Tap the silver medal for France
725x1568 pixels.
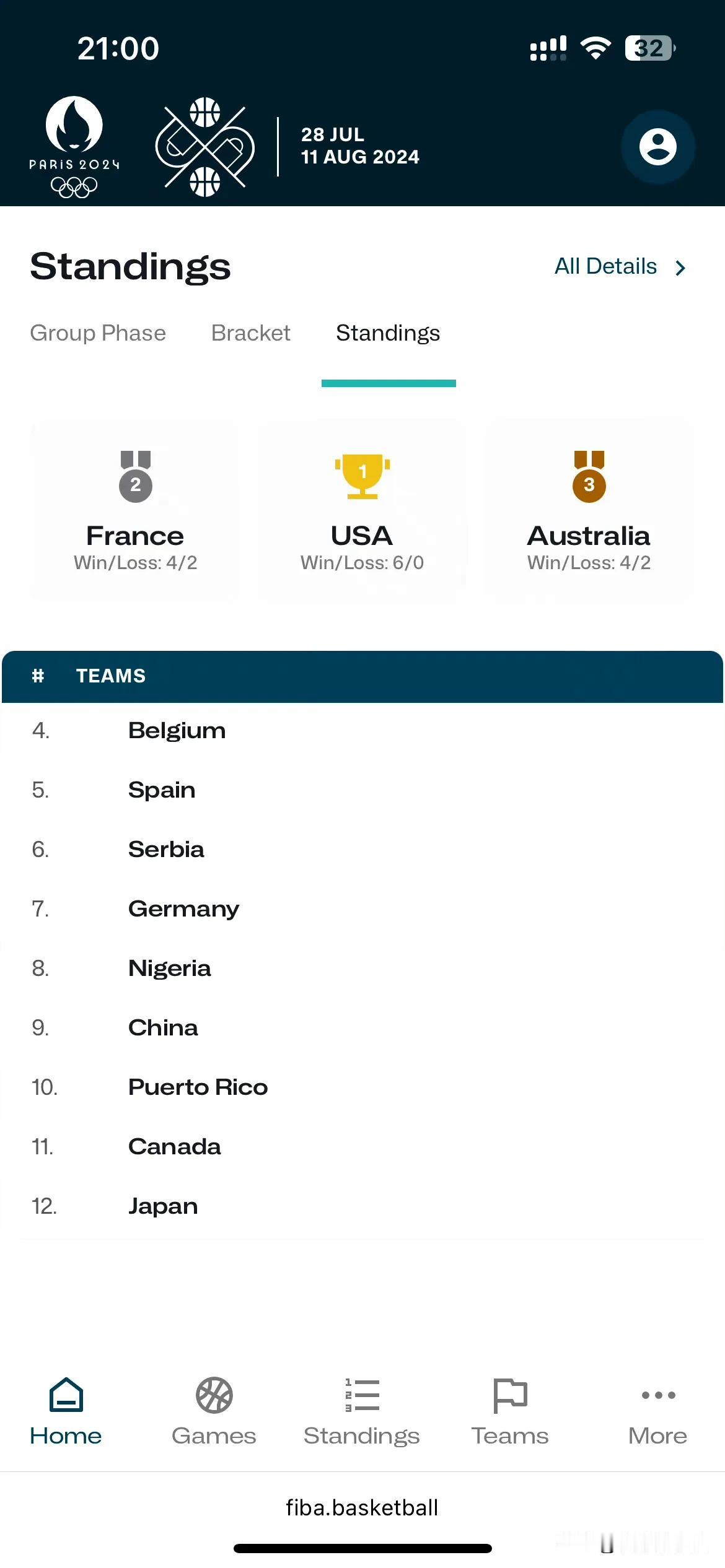pos(135,476)
